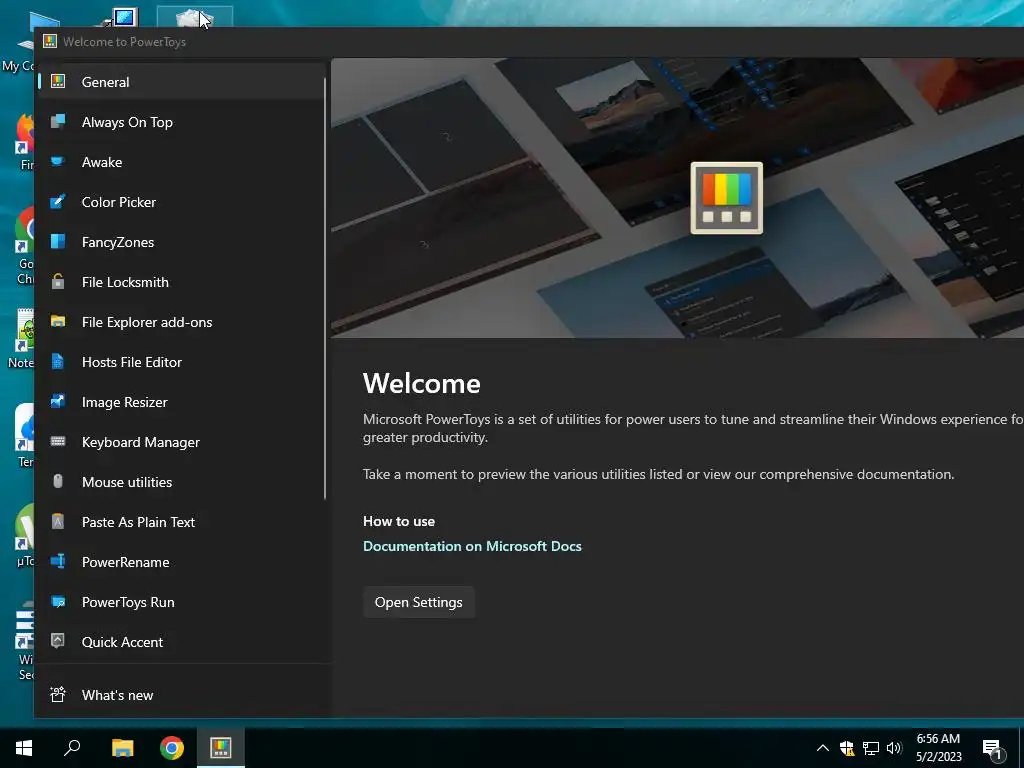Open taskbar Search magnifier
This screenshot has width=1024, height=768.
(72, 748)
